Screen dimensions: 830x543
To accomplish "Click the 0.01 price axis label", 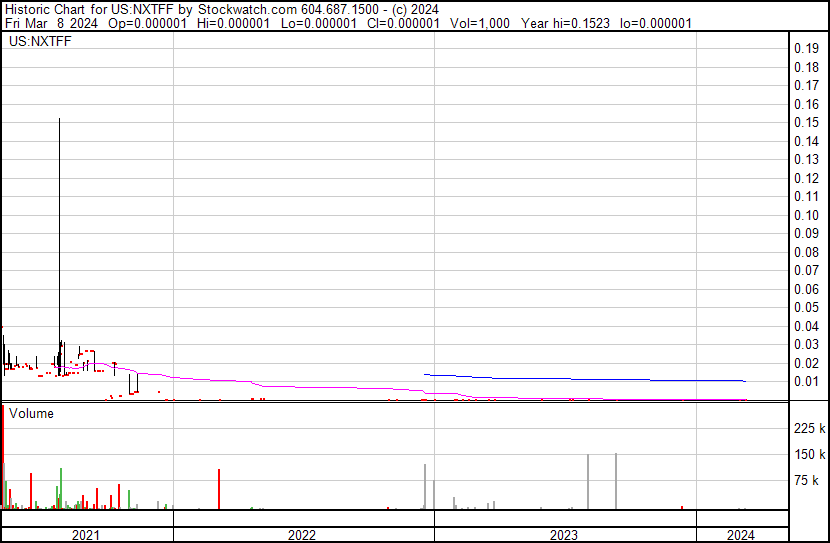I will point(806,381).
